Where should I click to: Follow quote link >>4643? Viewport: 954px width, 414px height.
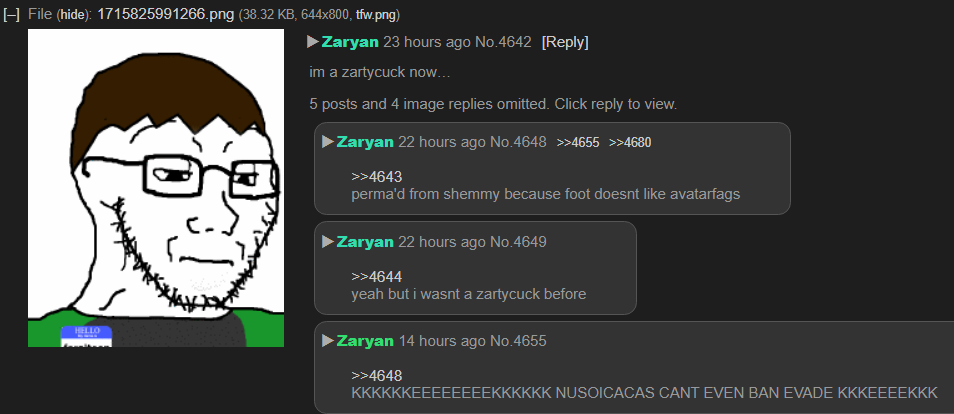tap(377, 177)
